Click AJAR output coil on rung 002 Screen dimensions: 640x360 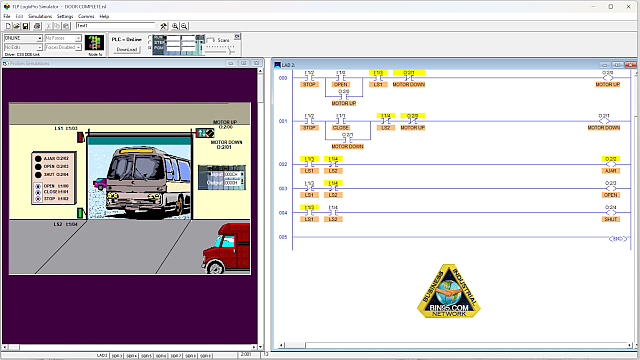[x=611, y=164]
